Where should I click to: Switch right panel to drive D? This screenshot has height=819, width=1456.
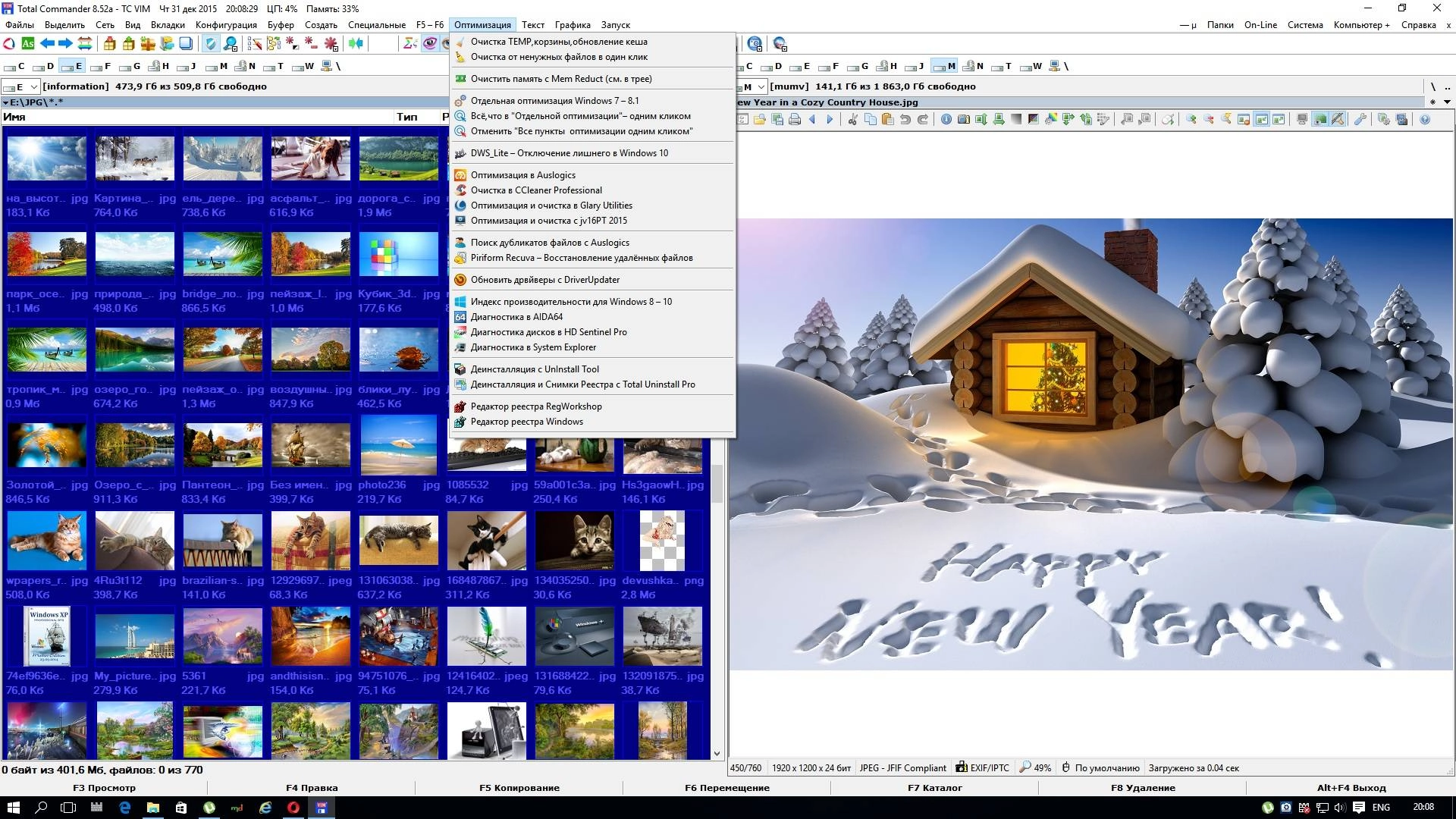point(771,66)
